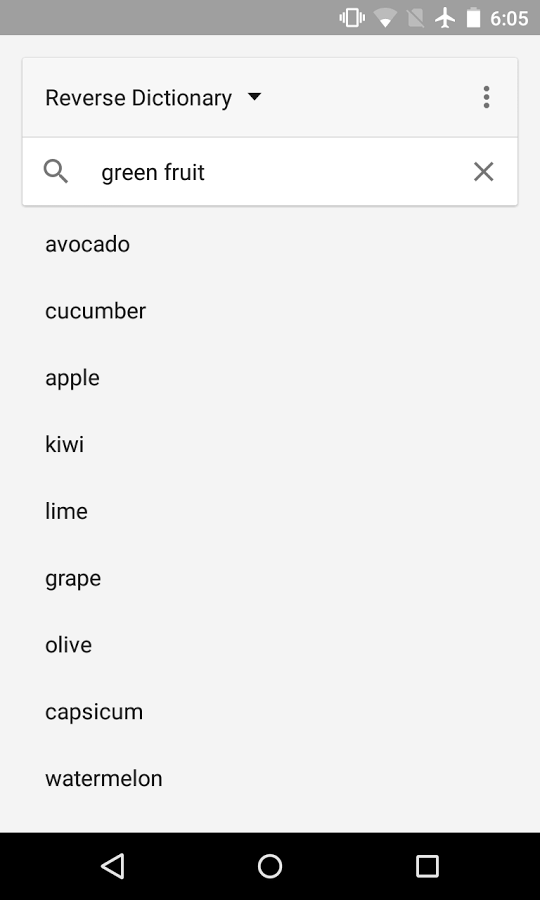
Task: Clear the search text with the X
Action: 483,172
